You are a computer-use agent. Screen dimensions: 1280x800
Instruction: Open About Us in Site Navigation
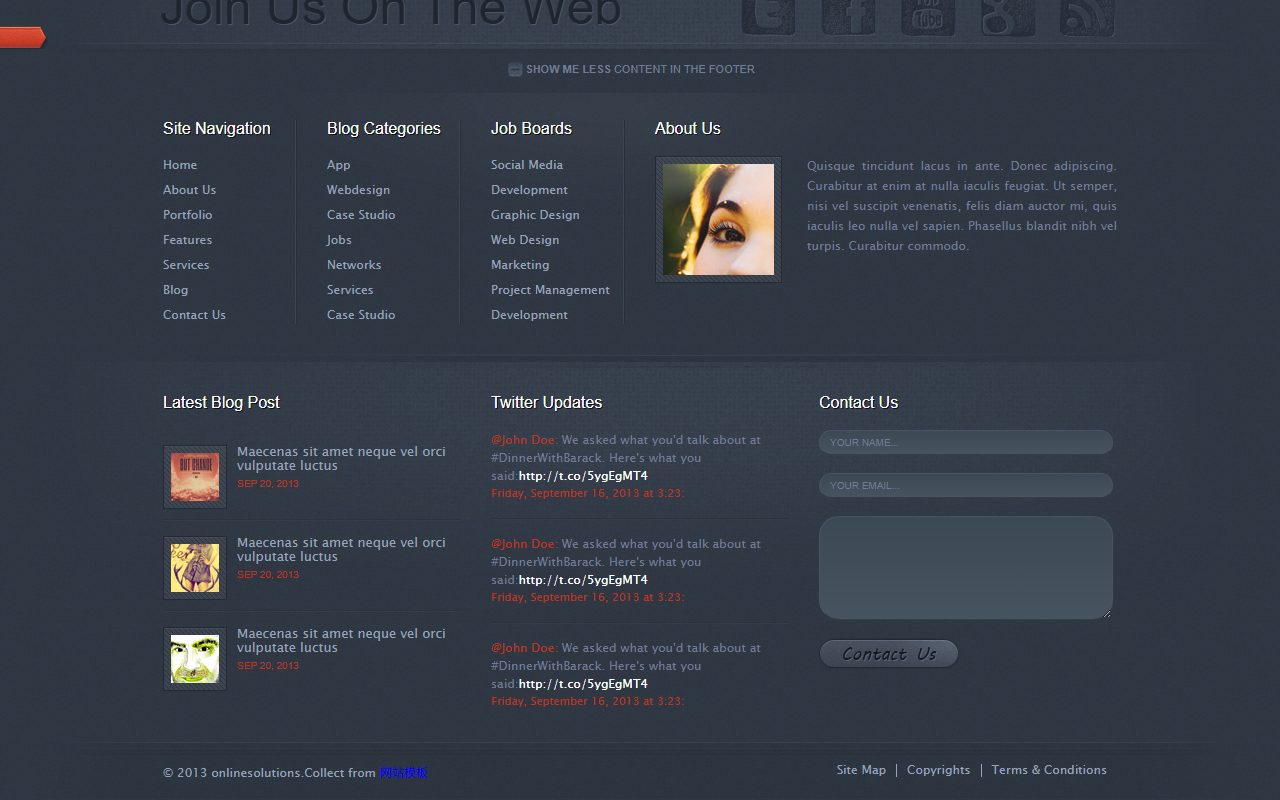[189, 190]
